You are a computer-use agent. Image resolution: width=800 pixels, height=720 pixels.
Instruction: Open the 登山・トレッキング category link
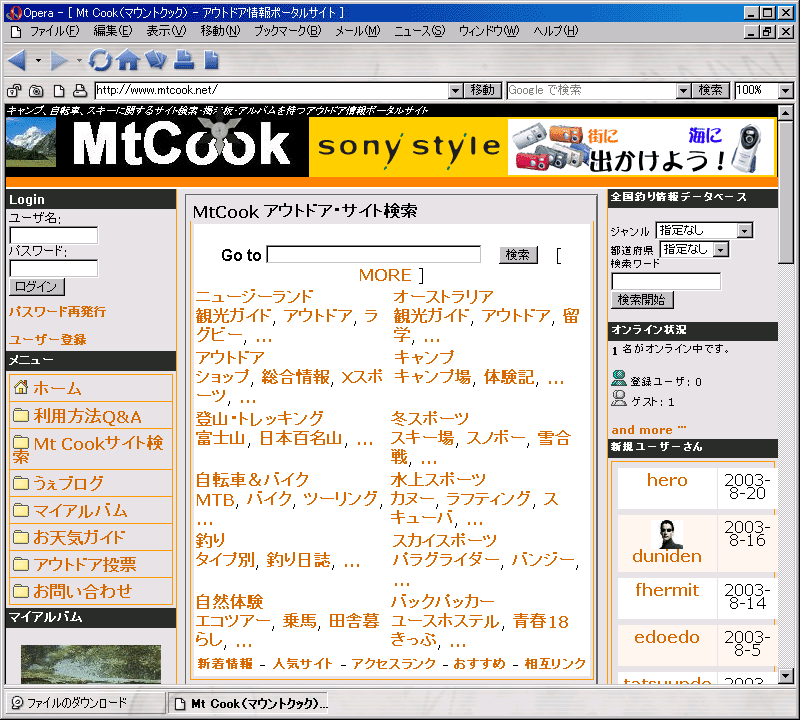pyautogui.click(x=260, y=418)
